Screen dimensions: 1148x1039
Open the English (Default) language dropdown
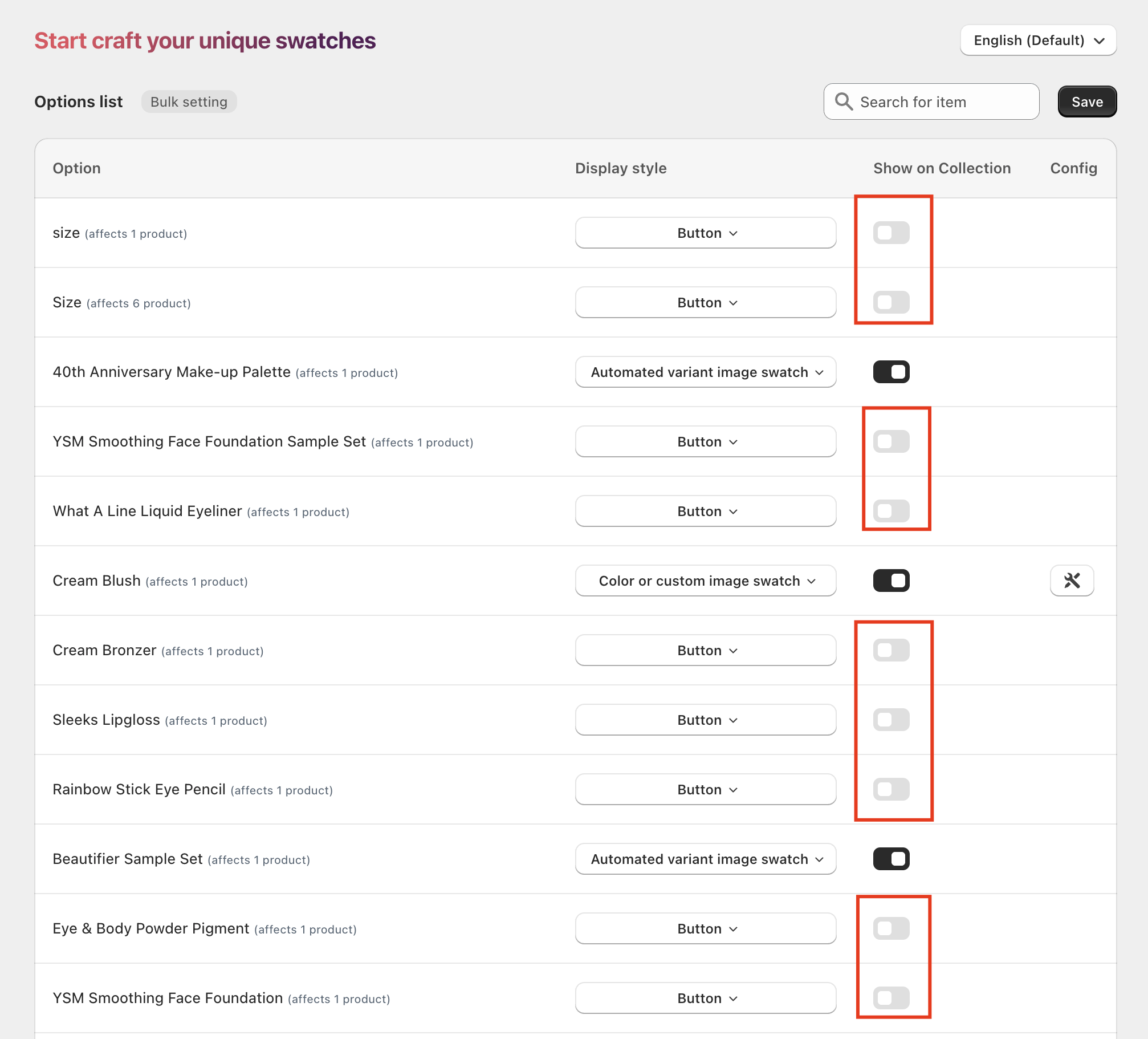[1038, 40]
